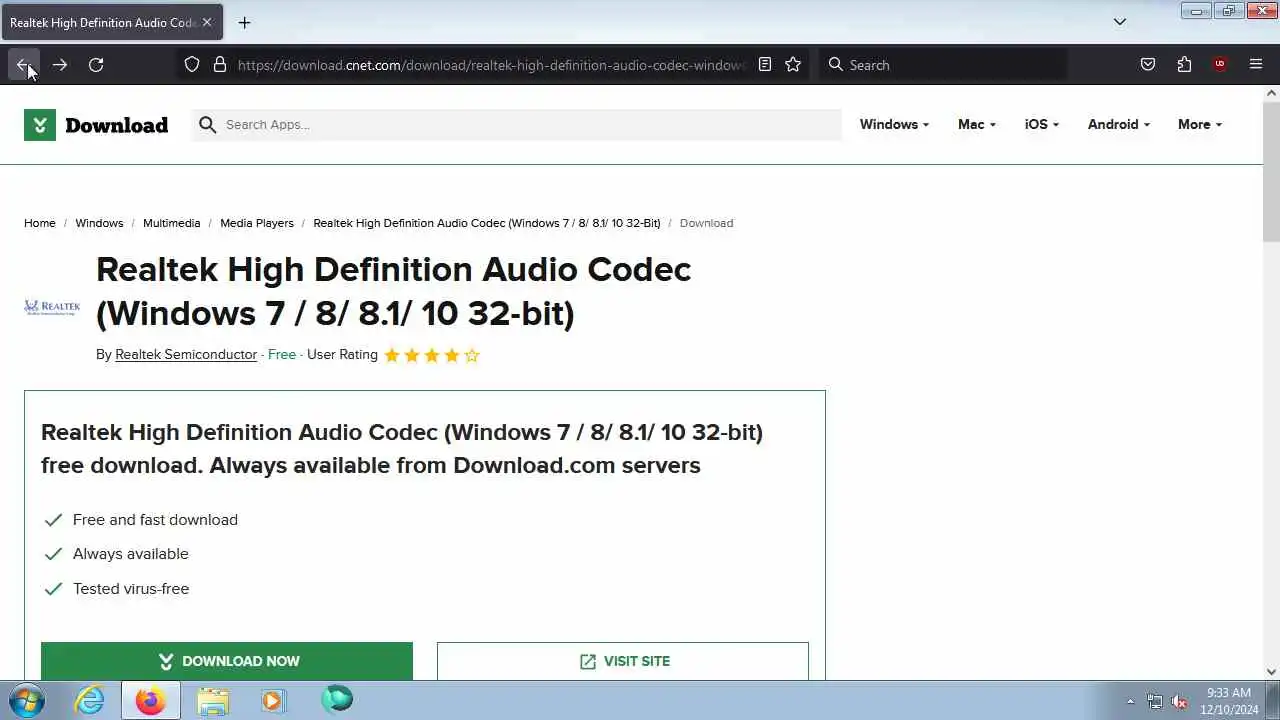The width and height of the screenshot is (1280, 720).
Task: Open the network tray icon
Action: [x=1155, y=701]
